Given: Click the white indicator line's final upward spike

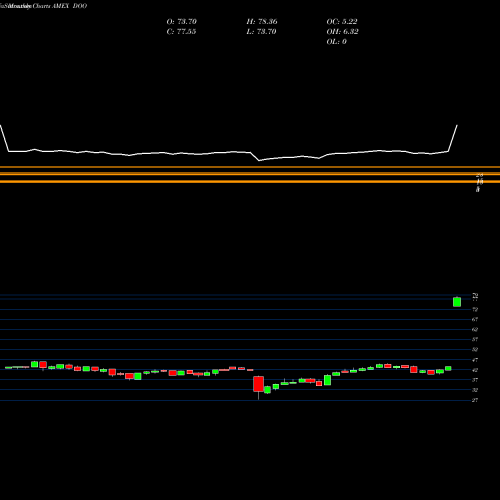Looking at the screenshot, I should click(x=453, y=138).
